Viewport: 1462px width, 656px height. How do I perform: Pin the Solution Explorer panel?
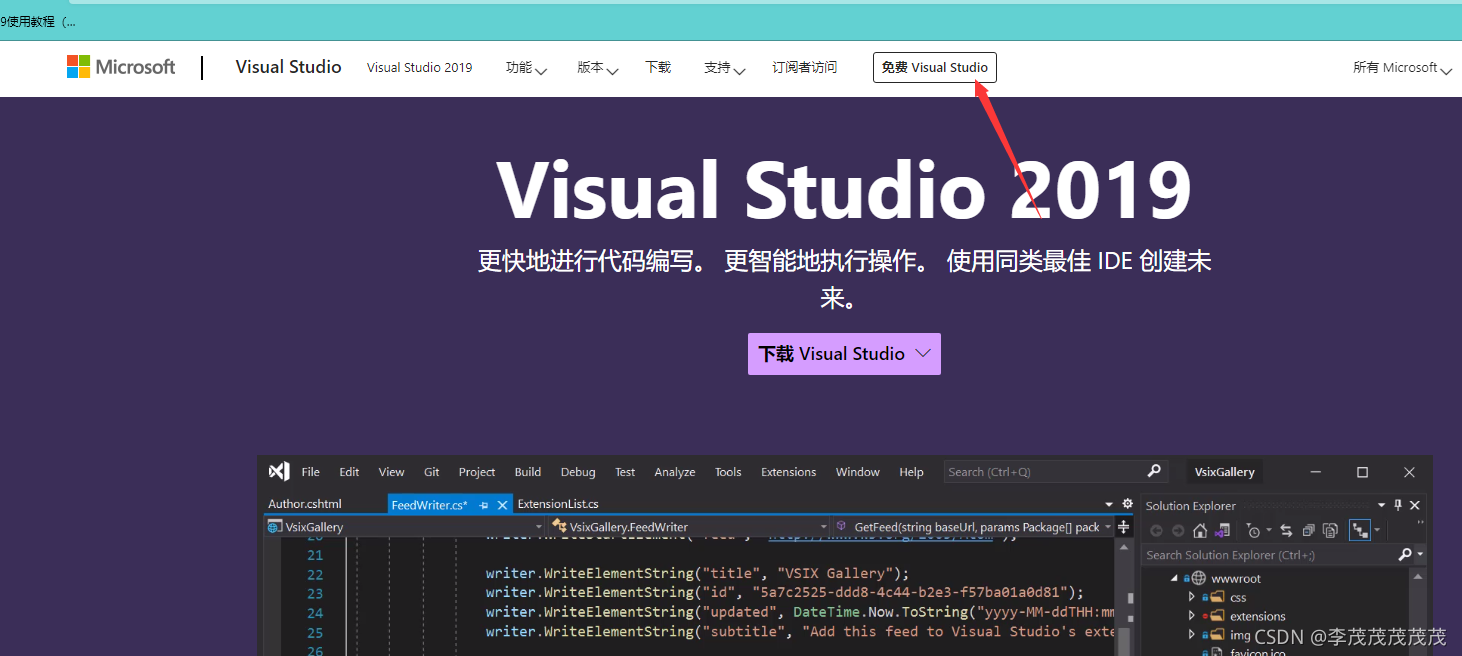coord(1398,505)
